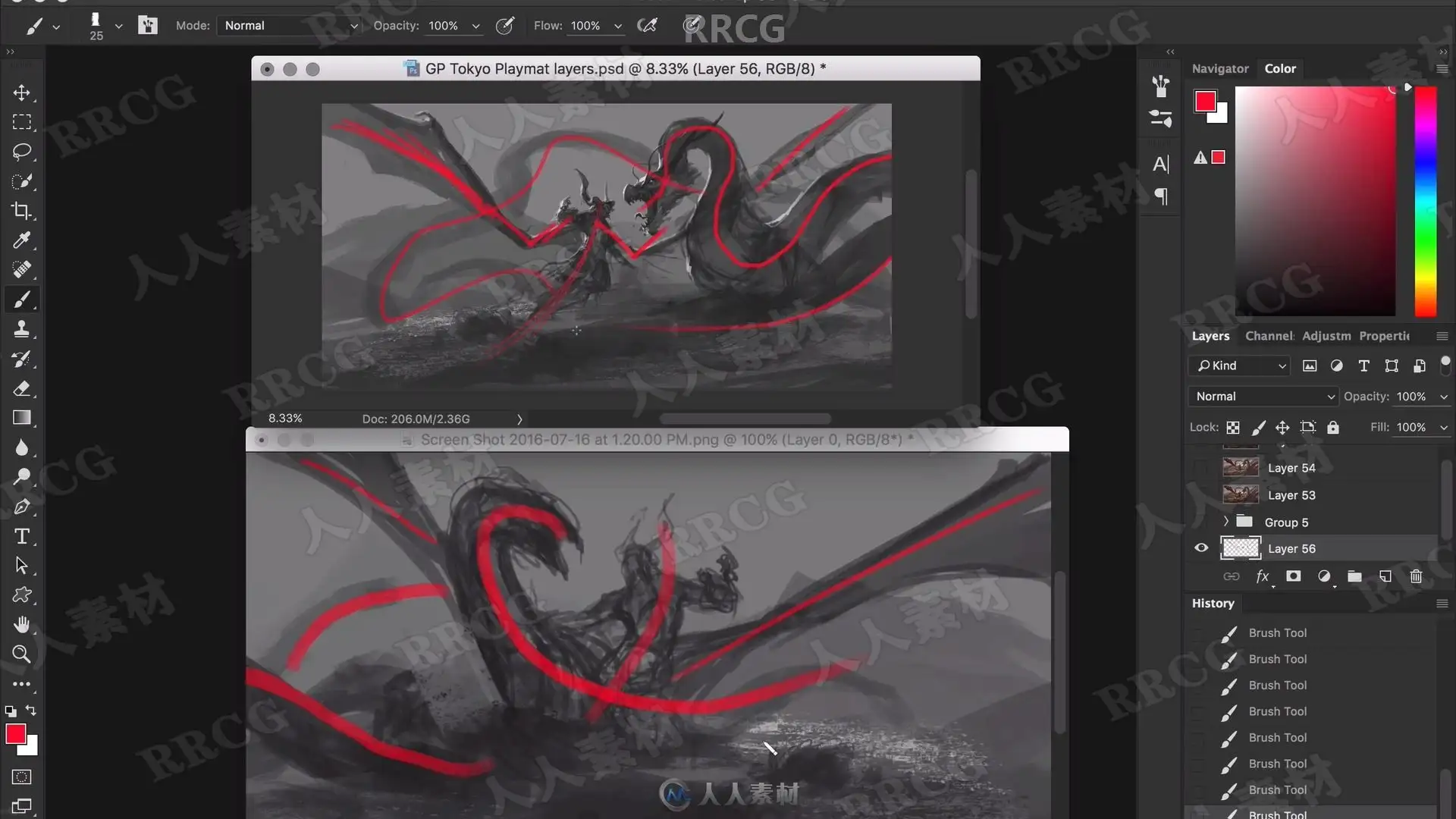1456x819 pixels.
Task: Select the Custom Shape tool
Action: (21, 595)
